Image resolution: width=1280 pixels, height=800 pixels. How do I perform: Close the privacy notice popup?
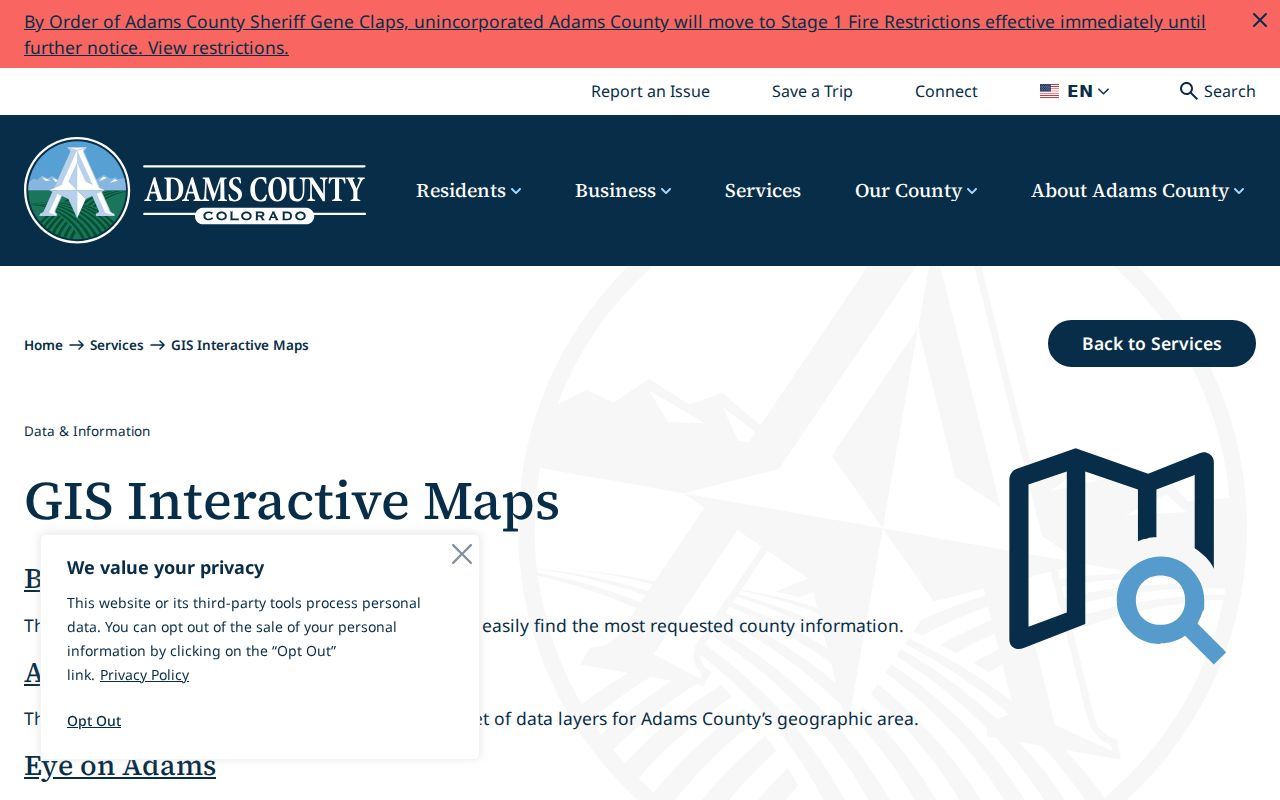click(x=461, y=554)
